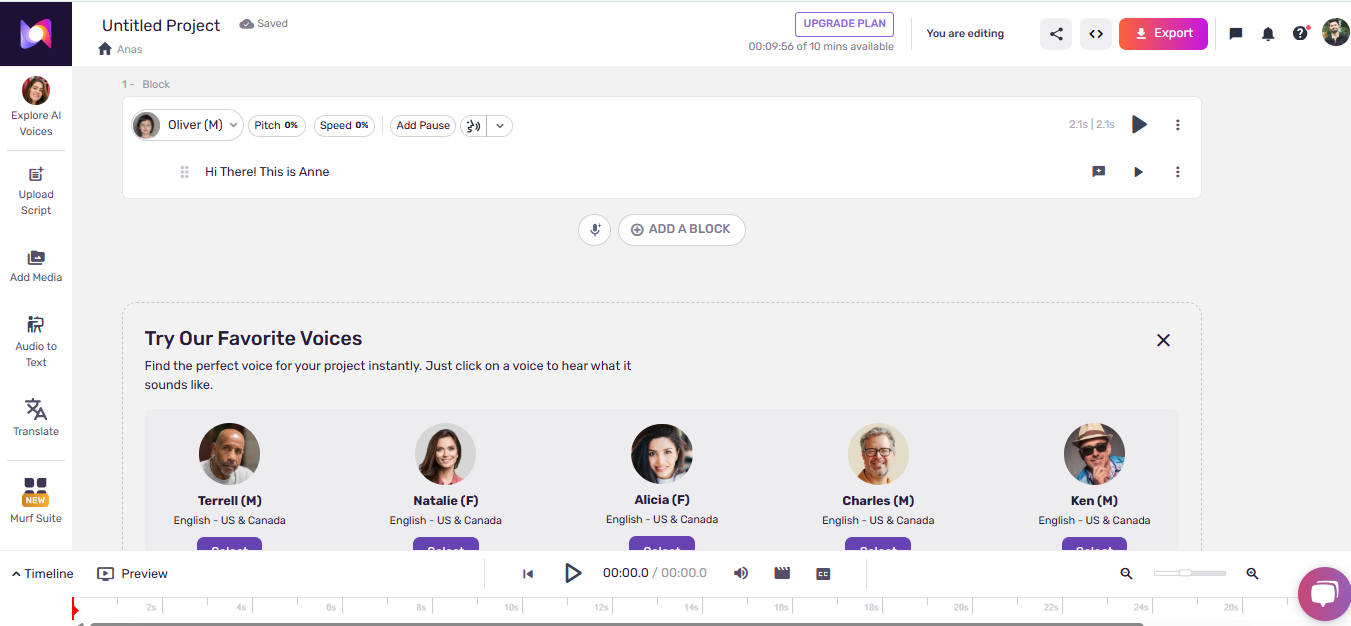Open the Translate tool
Screen dimensions: 1351x626
click(x=36, y=417)
